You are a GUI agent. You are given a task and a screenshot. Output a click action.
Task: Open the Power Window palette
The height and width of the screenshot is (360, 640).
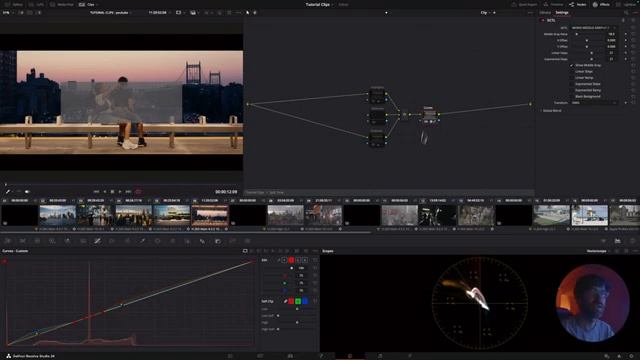(157, 241)
